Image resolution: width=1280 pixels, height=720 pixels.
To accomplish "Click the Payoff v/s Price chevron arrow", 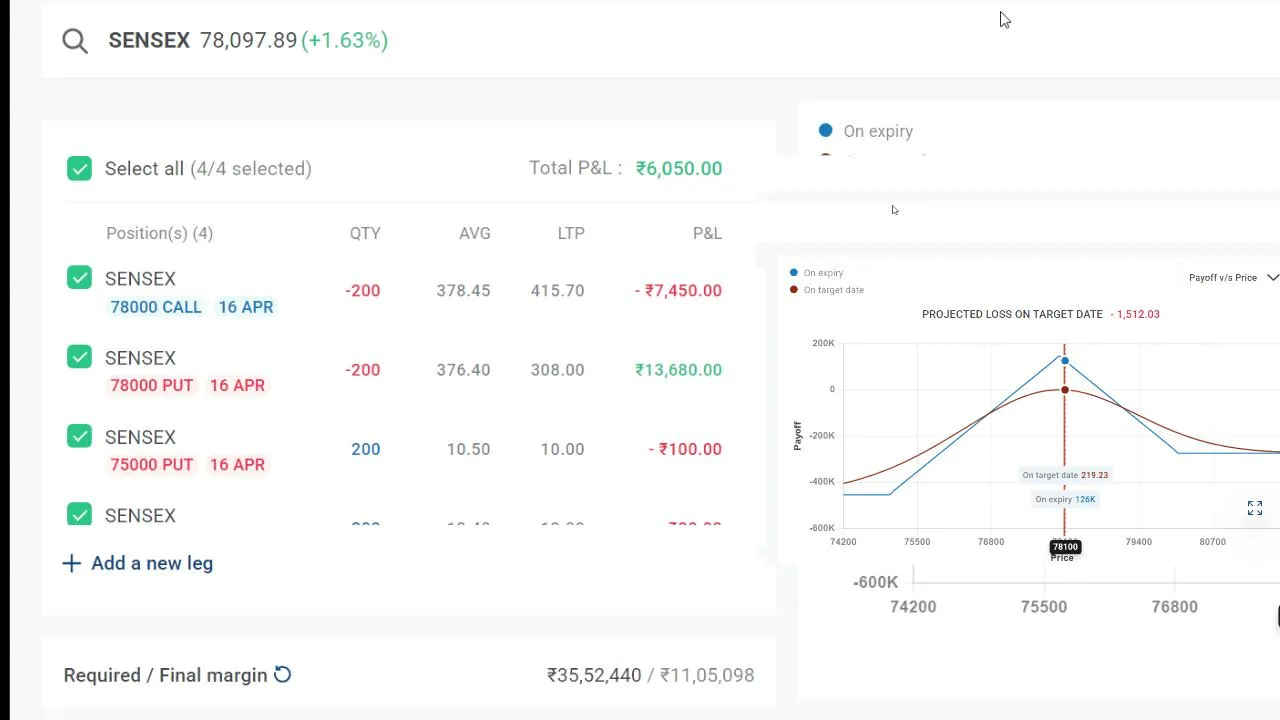I will pyautogui.click(x=1272, y=278).
